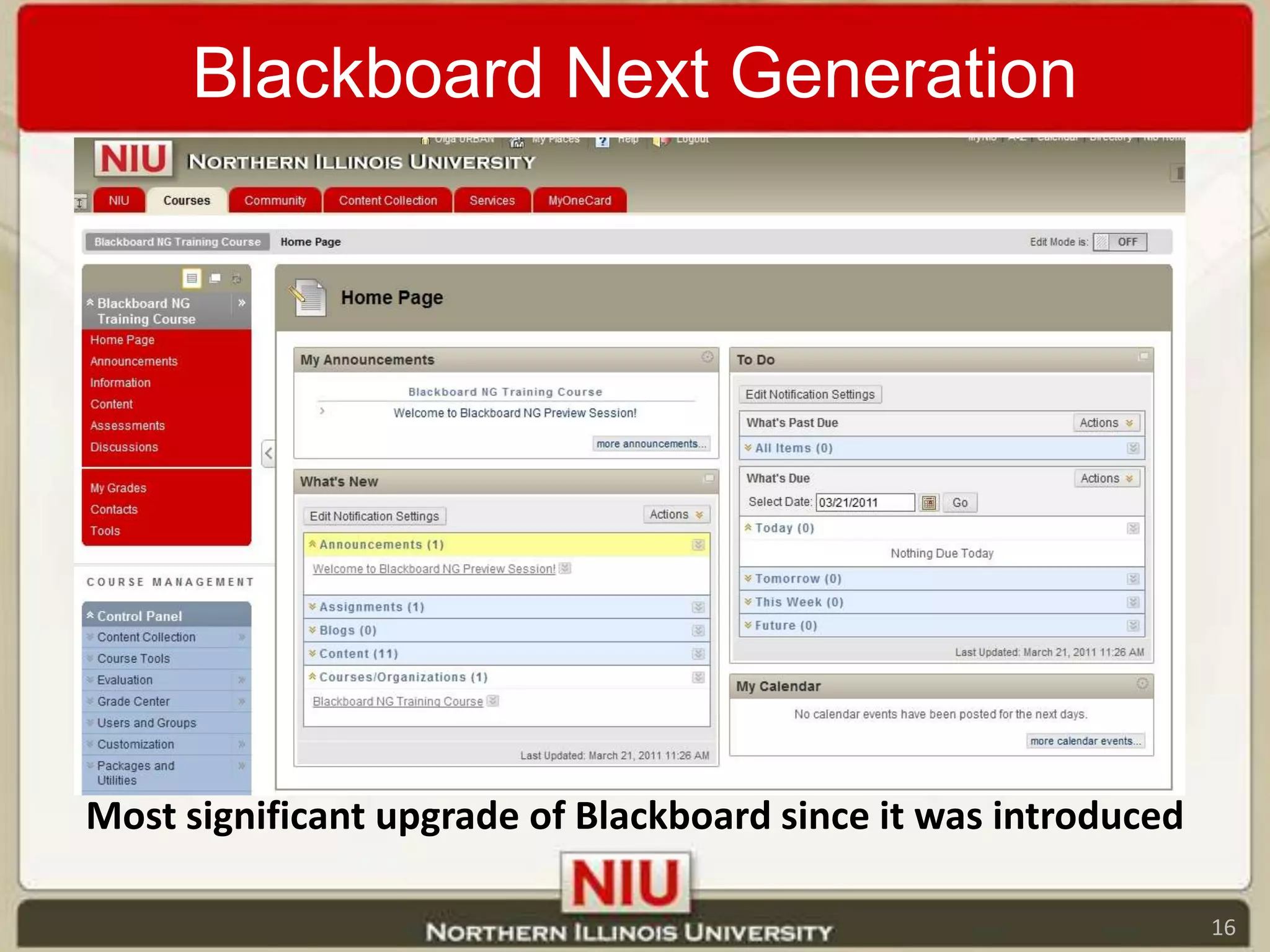Screen dimensions: 1270x952
Task: Open My Calendar module settings icon
Action: (x=1142, y=684)
